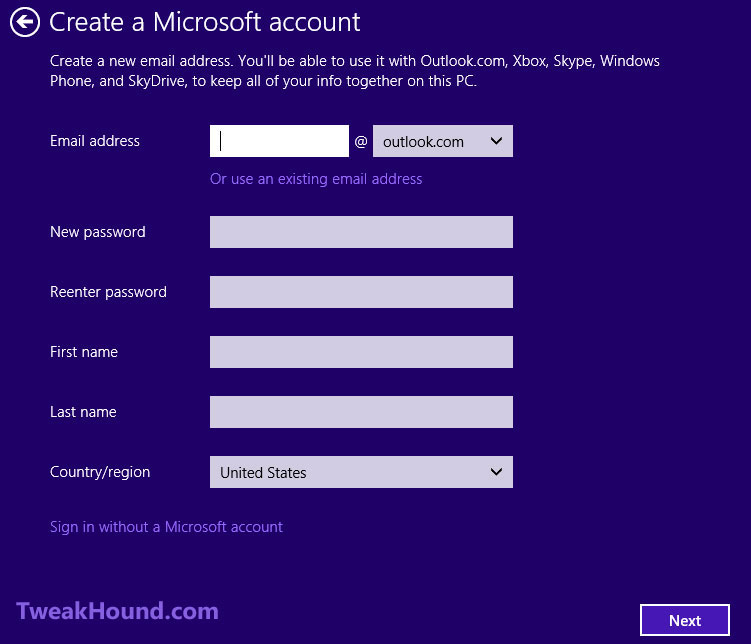
Task: Click the 'Create a Microsoft account' heading
Action: (x=205, y=22)
